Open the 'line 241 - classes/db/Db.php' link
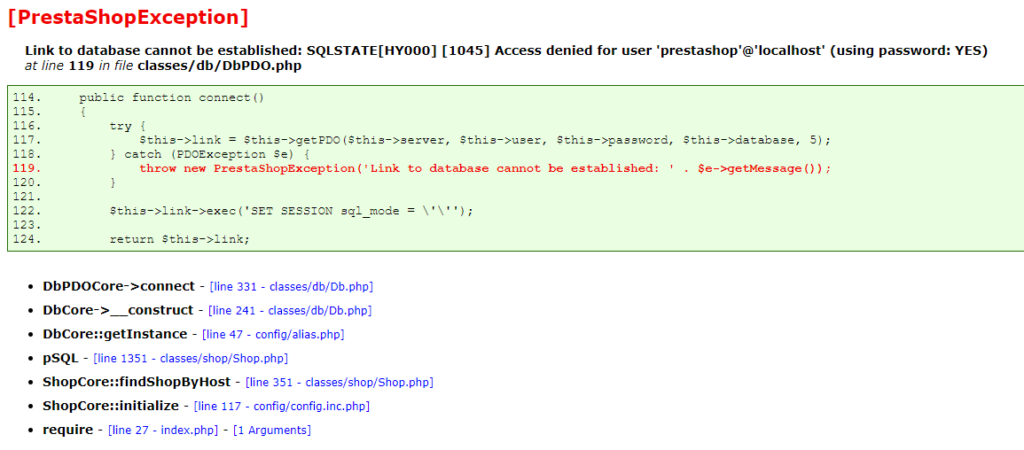This screenshot has height=450, width=1024. coord(290,311)
